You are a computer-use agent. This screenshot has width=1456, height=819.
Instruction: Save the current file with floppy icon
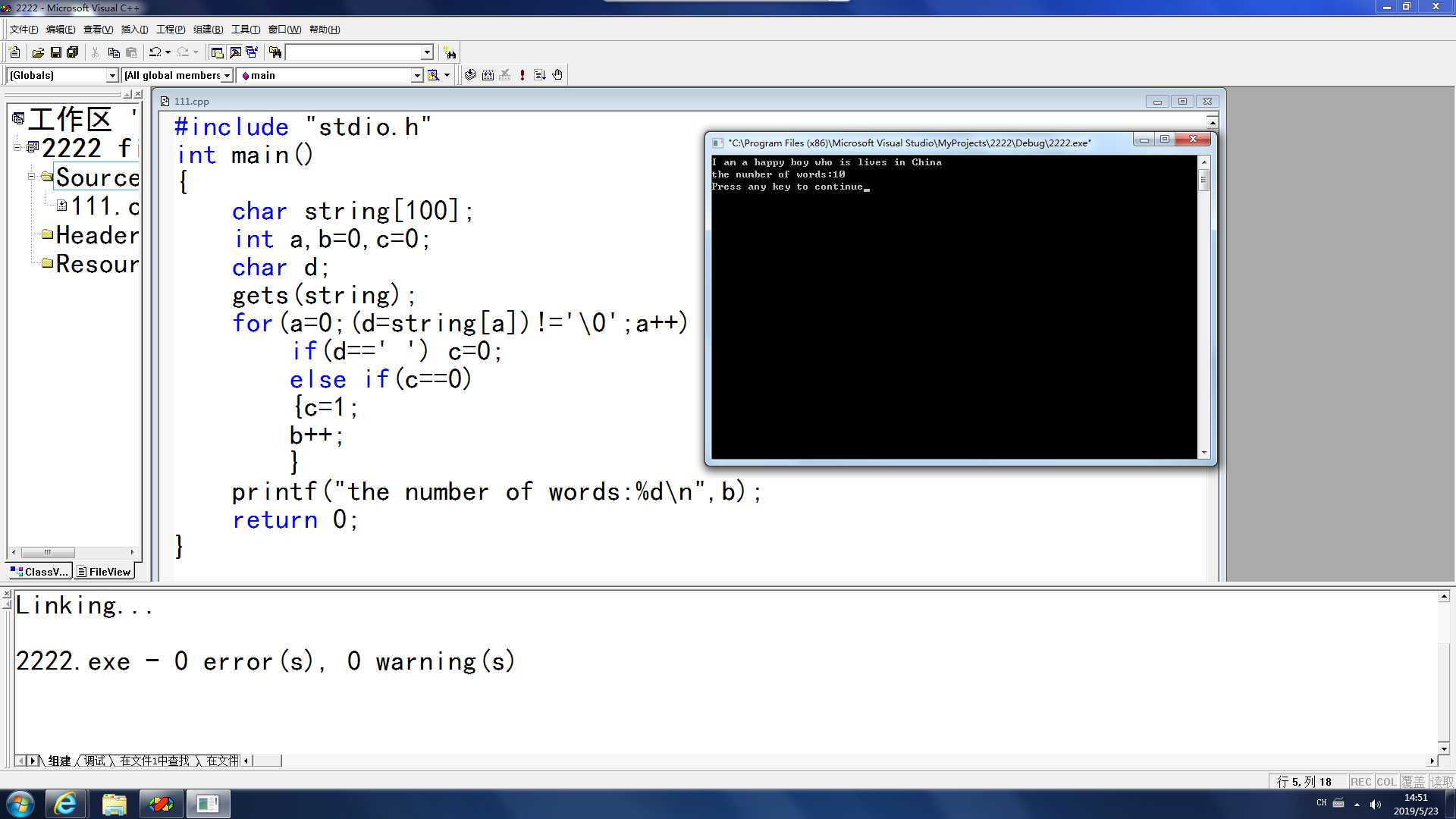(x=55, y=52)
